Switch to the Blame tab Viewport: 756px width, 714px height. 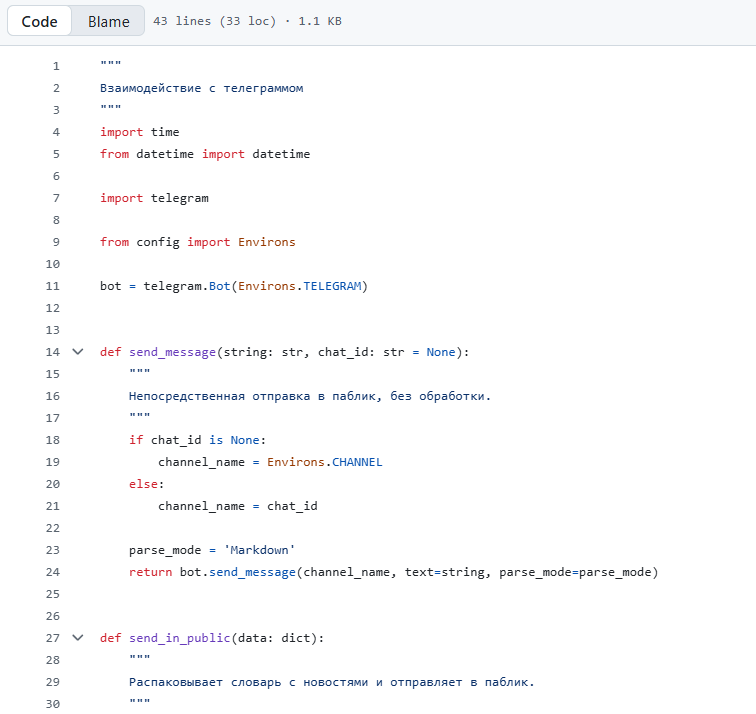click(108, 21)
